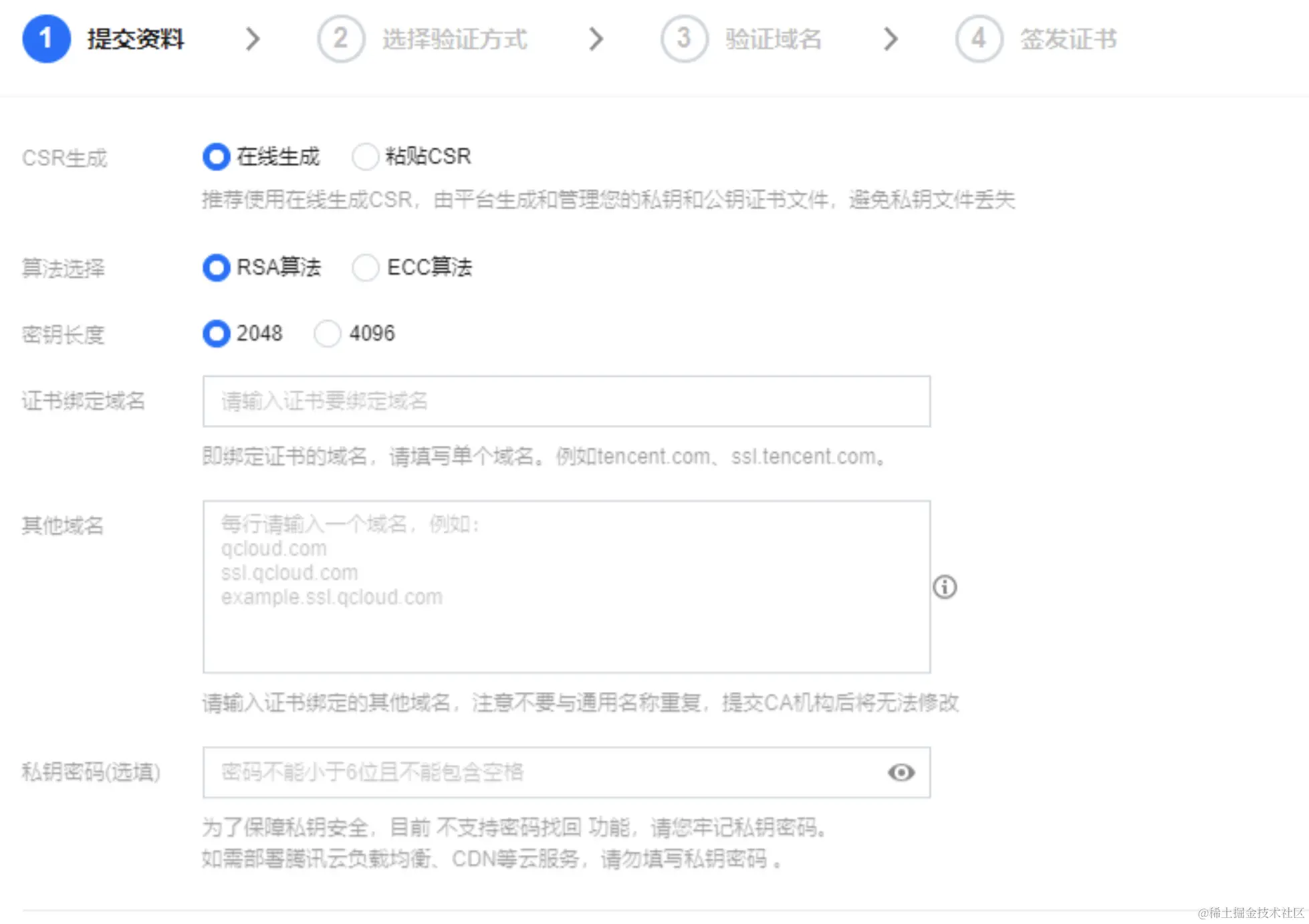Toggle password visibility with the eye icon

(901, 773)
